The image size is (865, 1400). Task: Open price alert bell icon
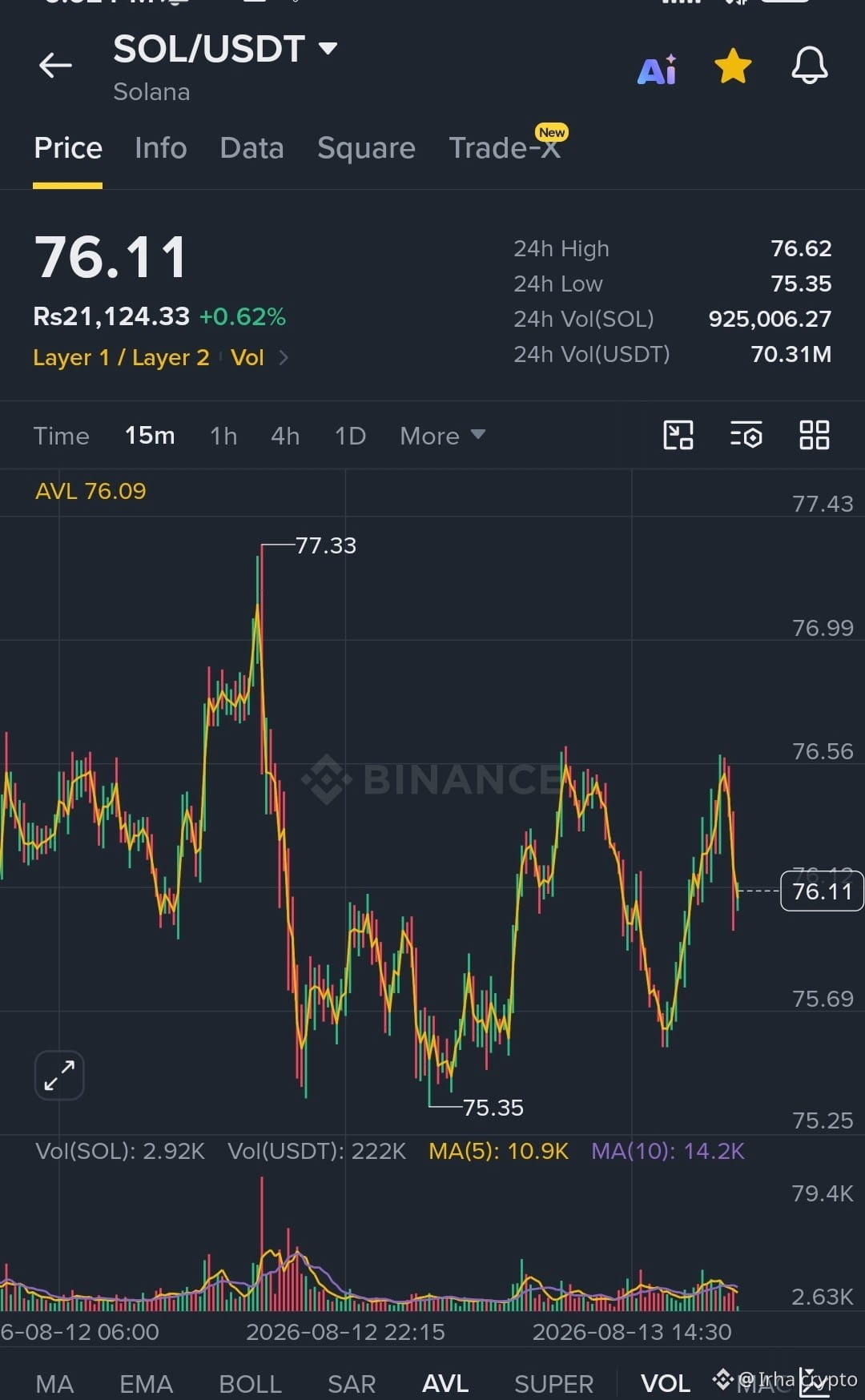tap(810, 66)
